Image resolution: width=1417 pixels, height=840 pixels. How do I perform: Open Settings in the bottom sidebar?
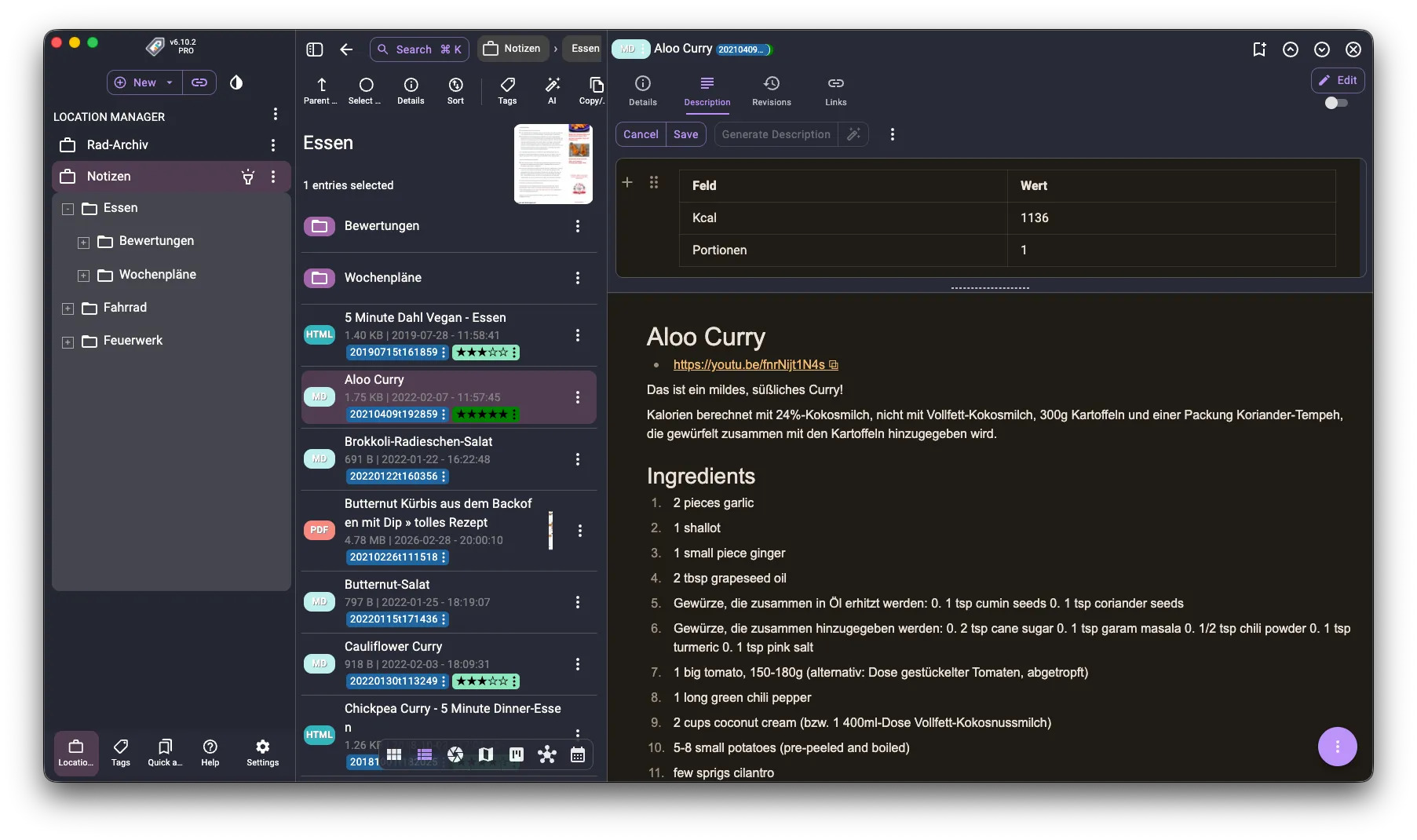coord(262,752)
